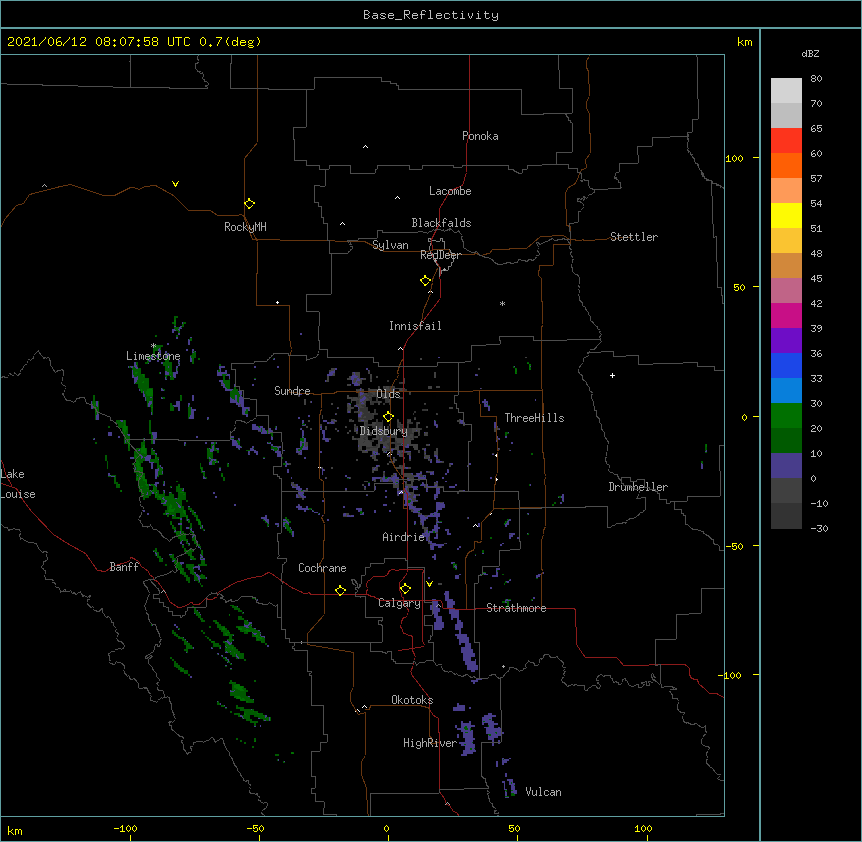Click the Stettler city label
This screenshot has height=842, width=862.
(634, 237)
